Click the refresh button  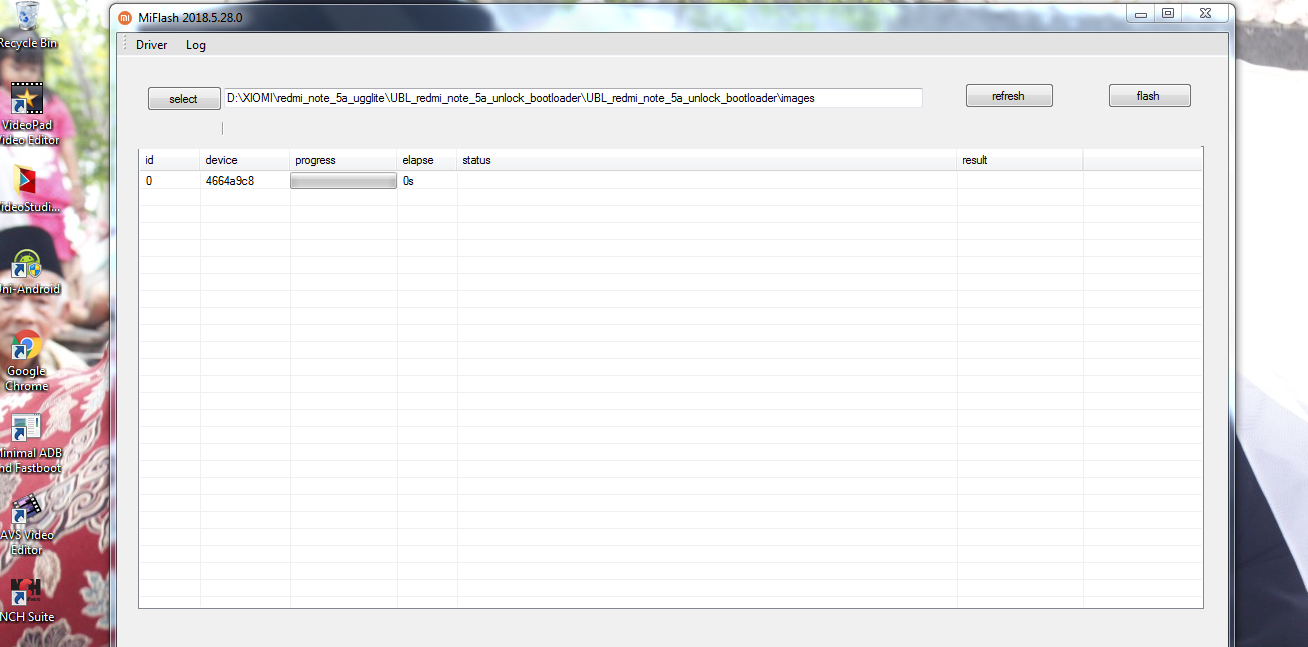pyautogui.click(x=1009, y=96)
